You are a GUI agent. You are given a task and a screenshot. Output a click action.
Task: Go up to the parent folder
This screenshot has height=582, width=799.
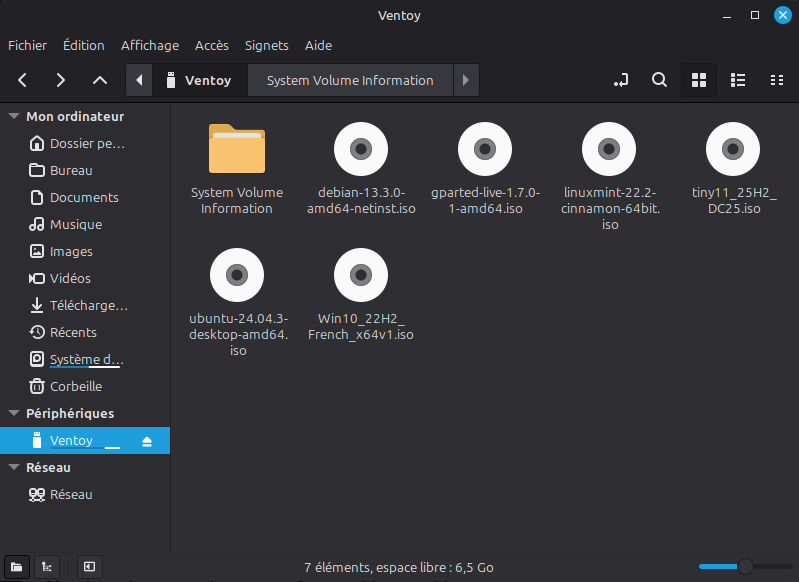tap(99, 80)
